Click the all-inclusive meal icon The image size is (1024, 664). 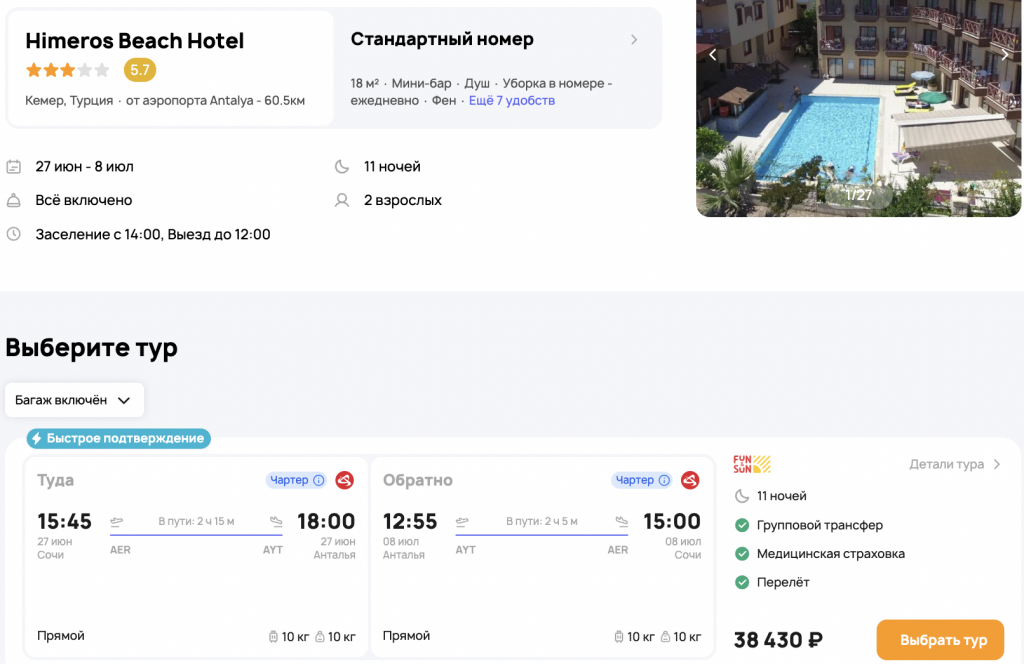14,200
